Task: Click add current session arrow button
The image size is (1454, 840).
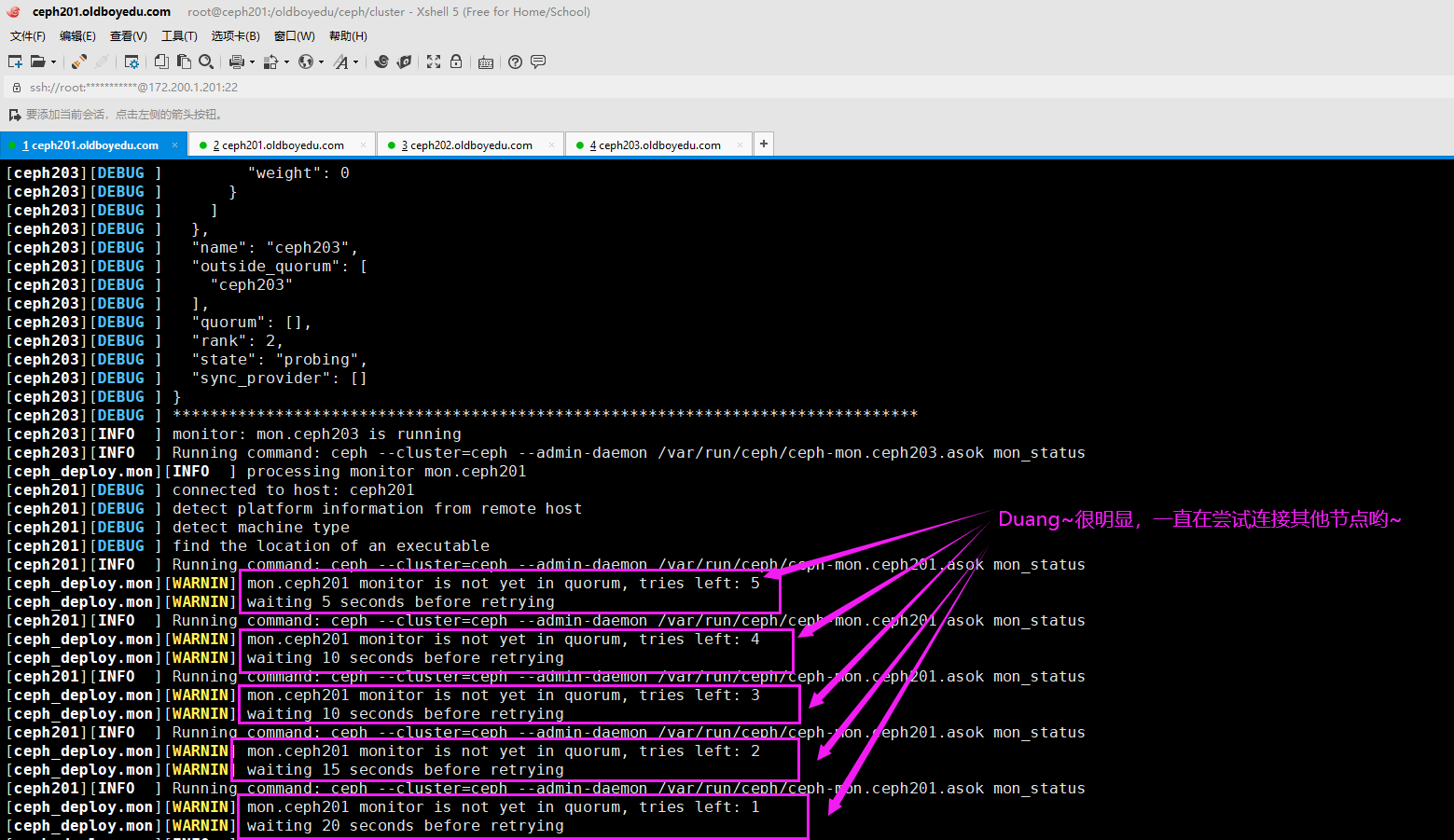Action: pyautogui.click(x=15, y=115)
